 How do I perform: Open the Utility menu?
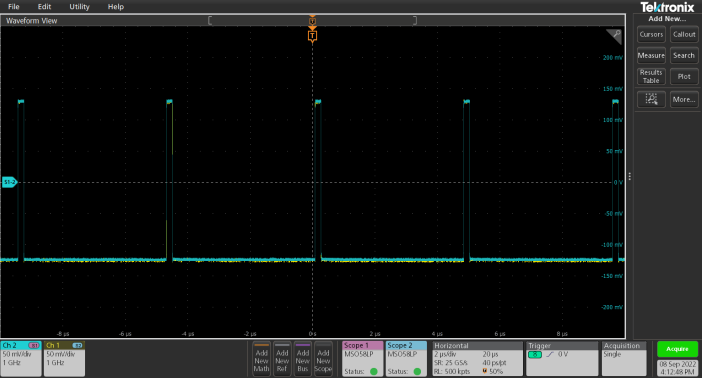[x=79, y=7]
